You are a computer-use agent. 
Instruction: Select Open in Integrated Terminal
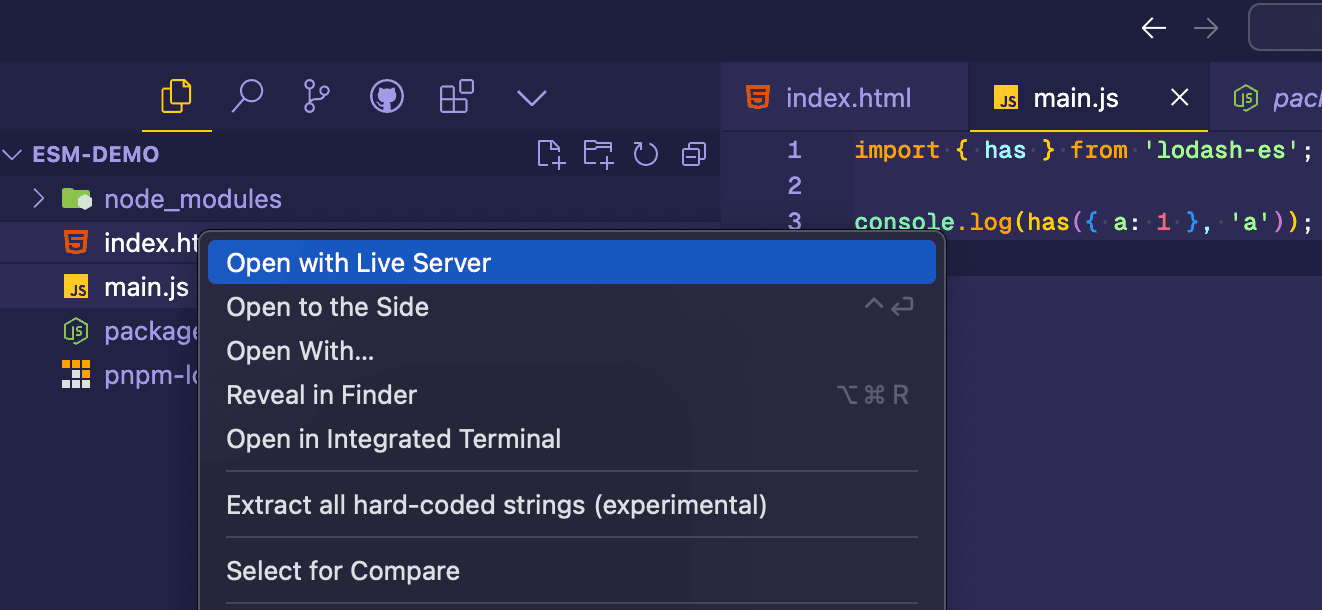pos(393,438)
